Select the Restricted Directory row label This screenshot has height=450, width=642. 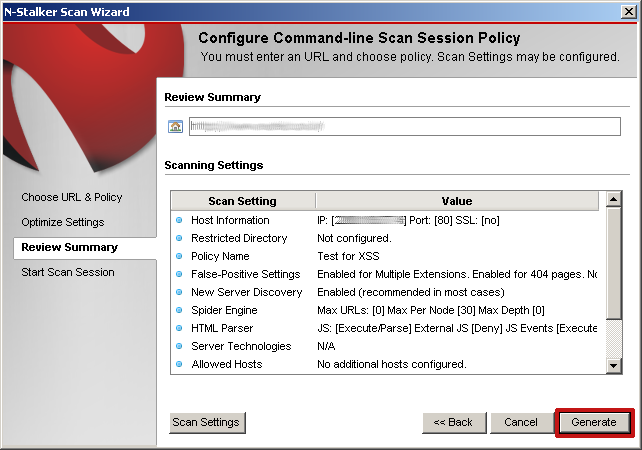click(239, 238)
